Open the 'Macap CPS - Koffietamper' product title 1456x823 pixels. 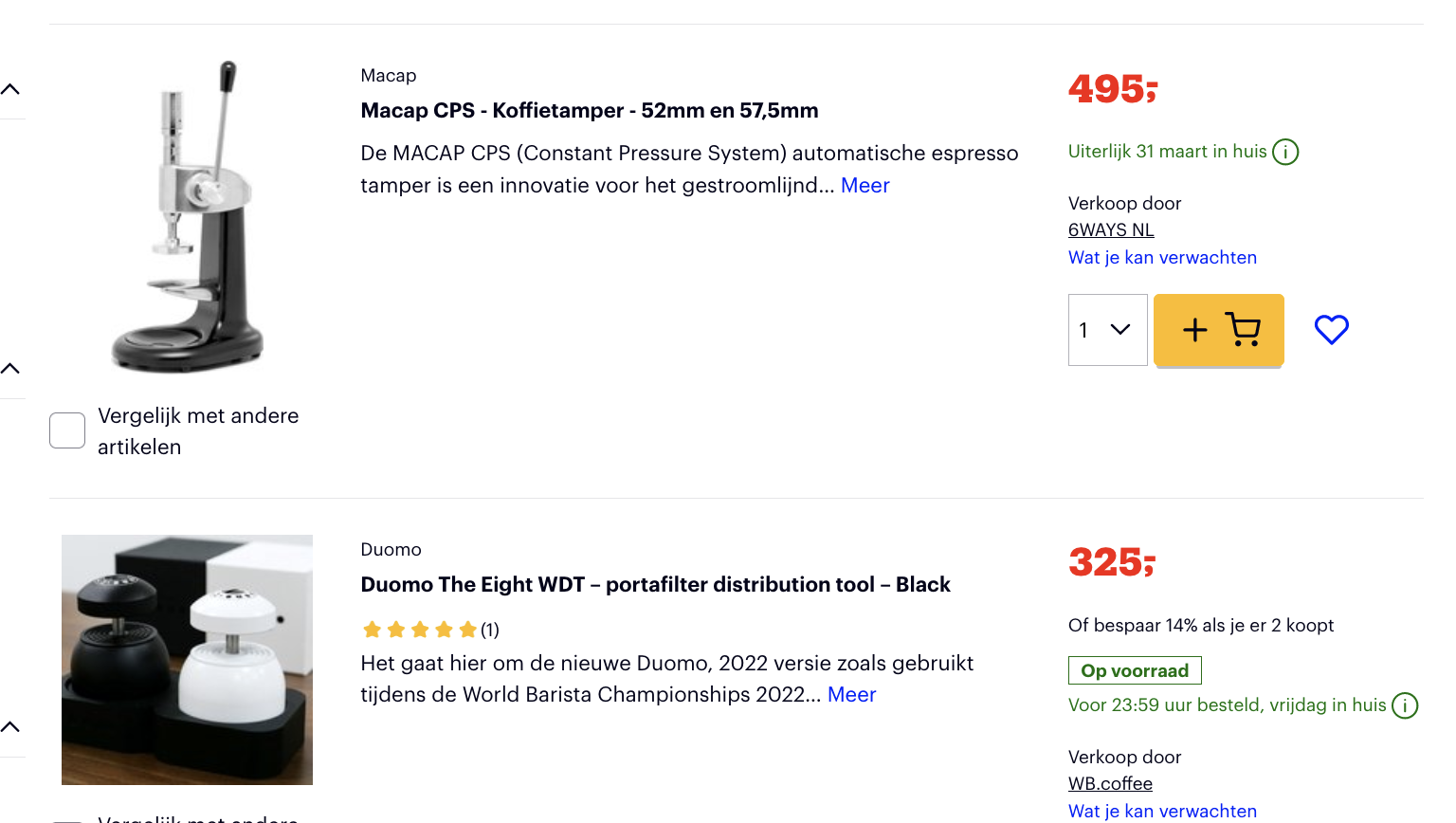(x=589, y=111)
